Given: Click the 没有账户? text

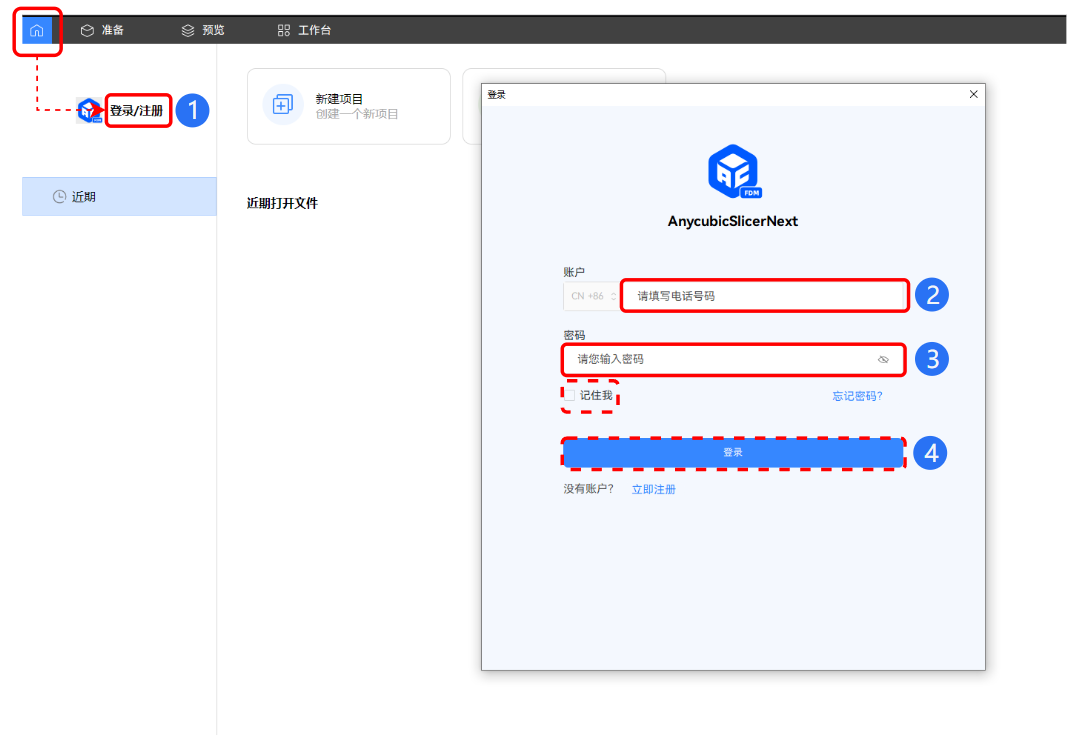Looking at the screenshot, I should pos(588,489).
